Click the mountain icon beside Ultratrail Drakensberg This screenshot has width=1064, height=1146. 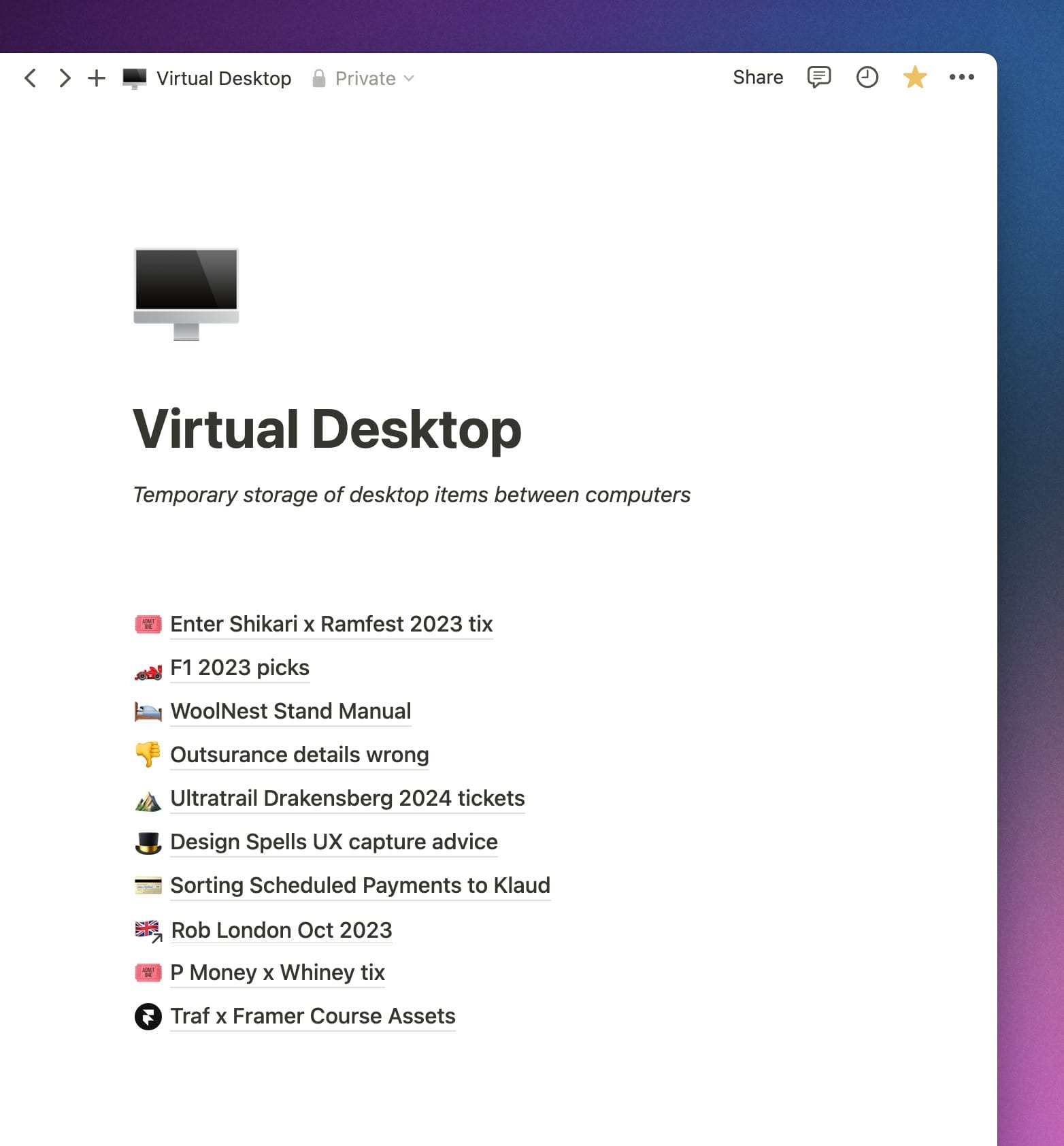[x=148, y=800]
